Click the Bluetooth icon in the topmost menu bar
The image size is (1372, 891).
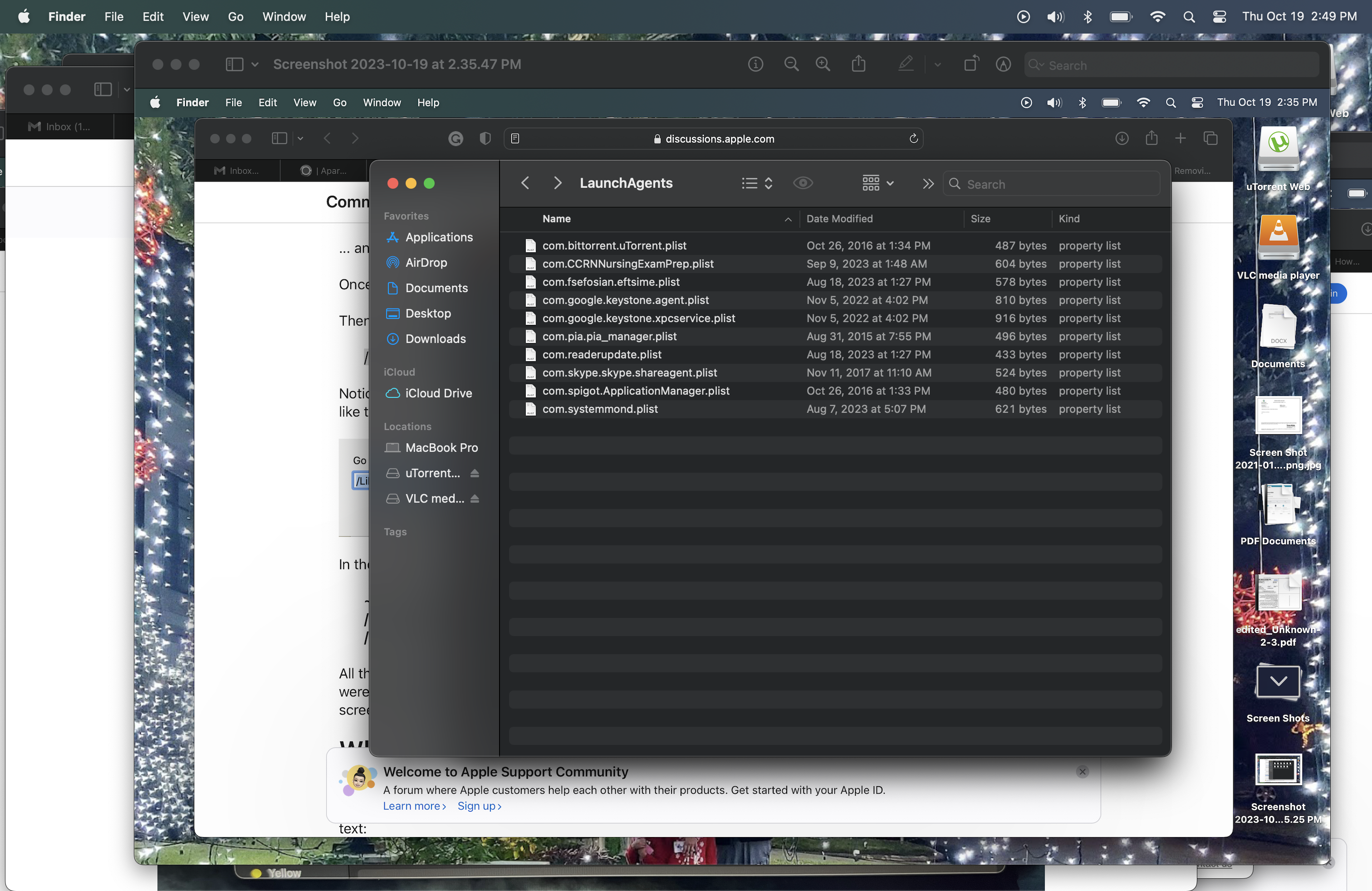tap(1087, 17)
